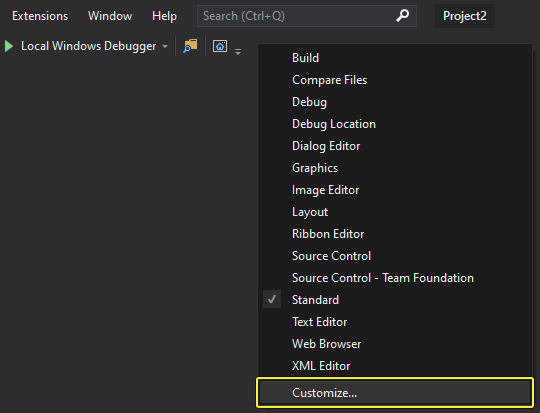Screen dimensions: 540x413
Task: Toggle Source Control - Team Foundation toolbar
Action: tap(395, 278)
